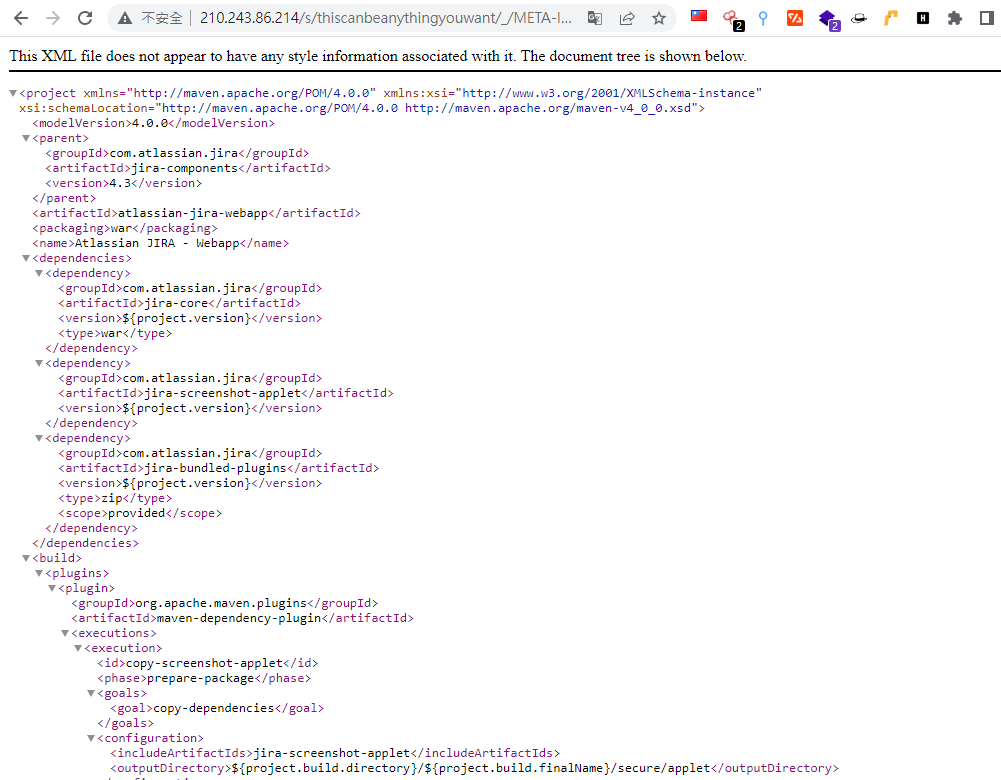The width and height of the screenshot is (1001, 780).
Task: Go forward to next page
Action: 53,18
